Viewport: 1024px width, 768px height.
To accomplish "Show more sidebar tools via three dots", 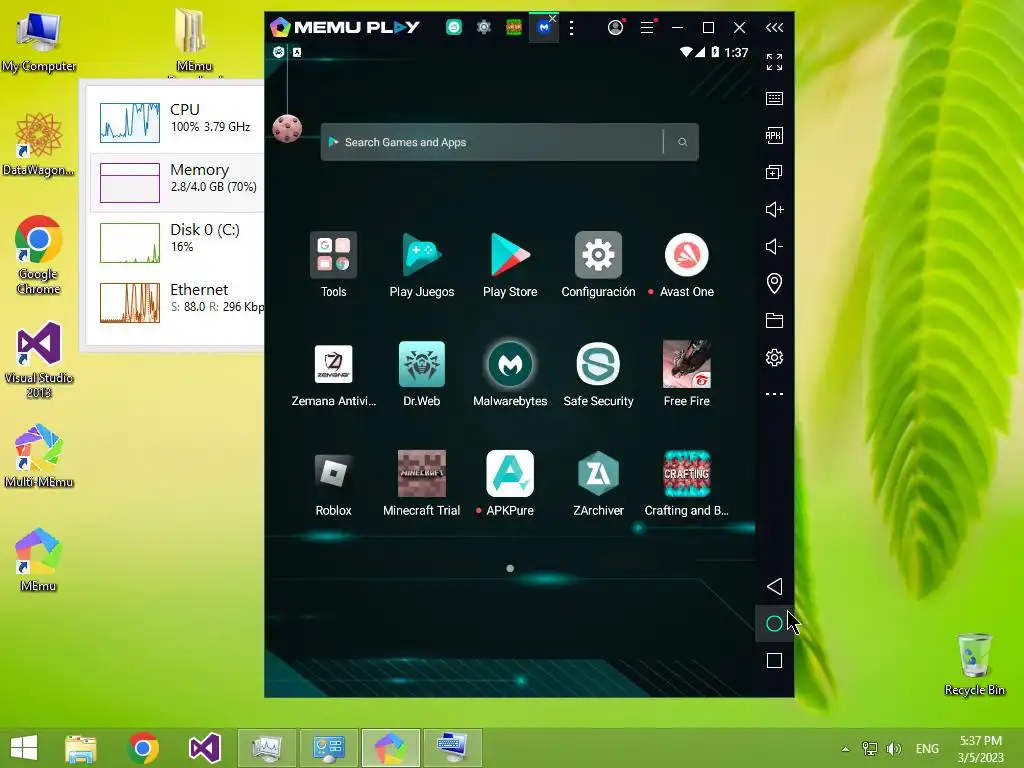I will coord(774,394).
